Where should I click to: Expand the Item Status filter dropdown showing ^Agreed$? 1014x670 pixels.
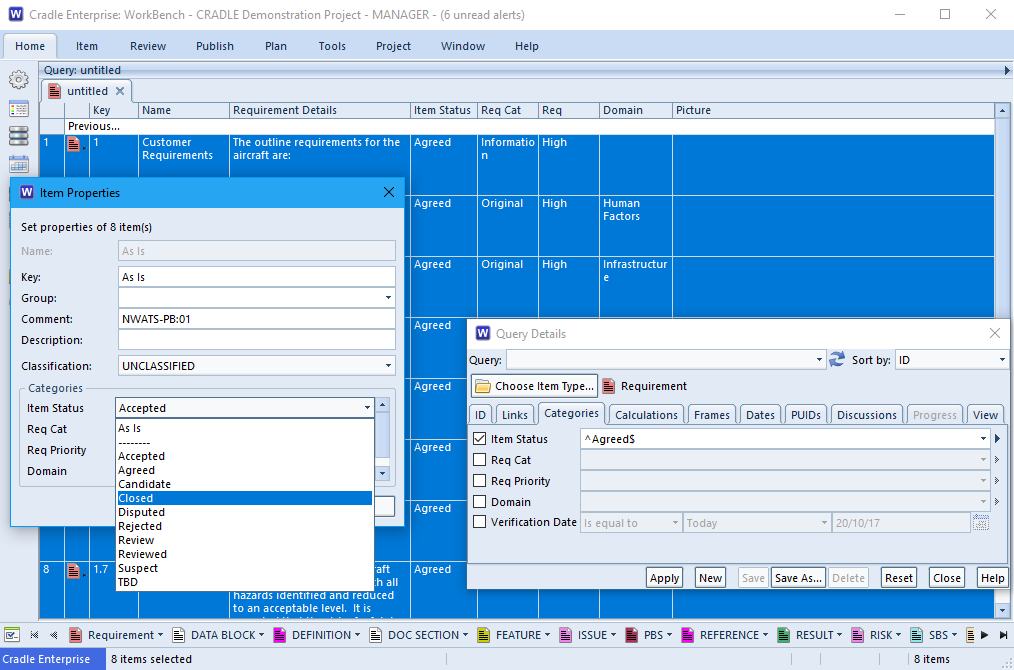click(983, 438)
